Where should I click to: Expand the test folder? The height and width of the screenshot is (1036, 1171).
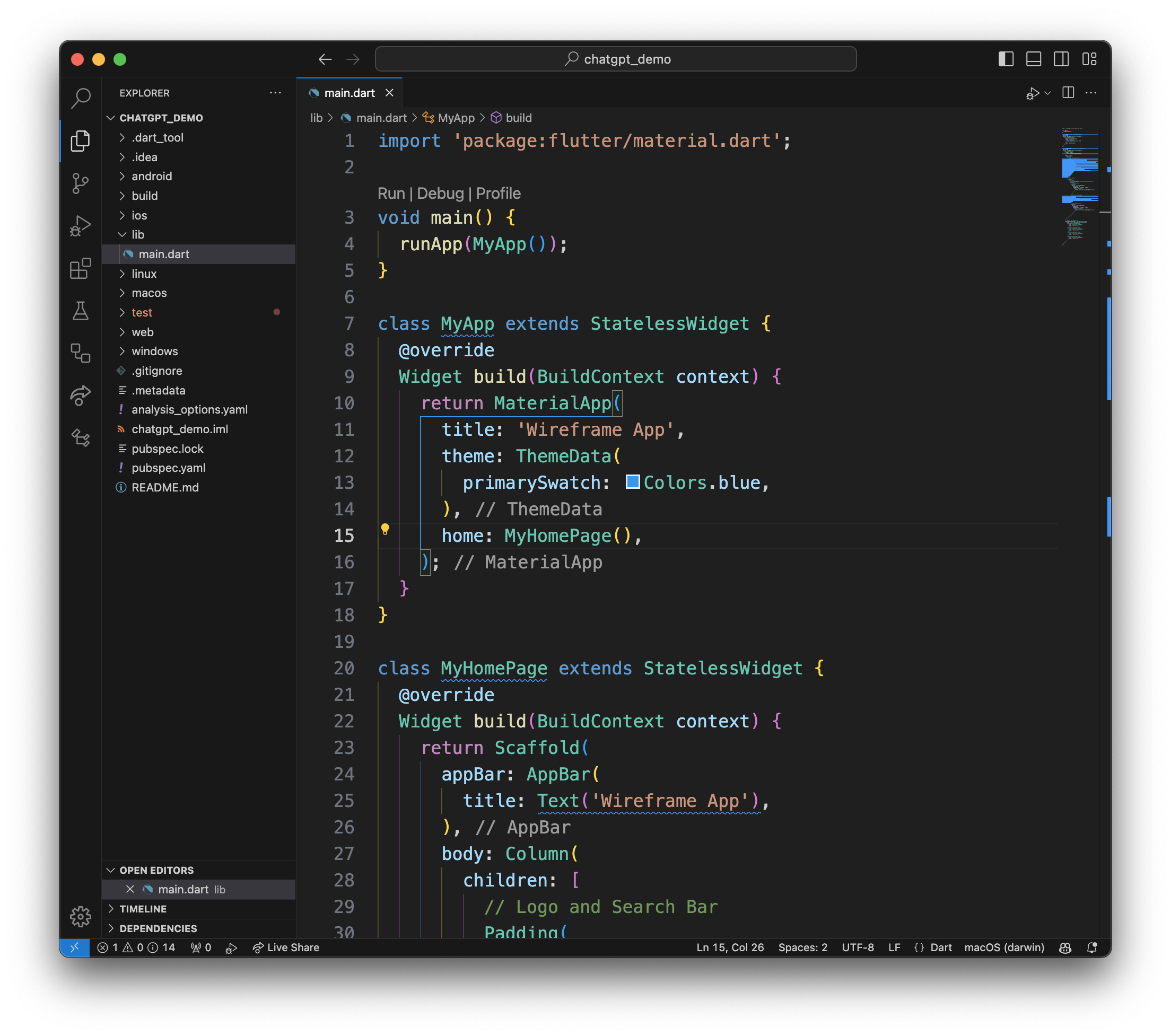click(198, 312)
